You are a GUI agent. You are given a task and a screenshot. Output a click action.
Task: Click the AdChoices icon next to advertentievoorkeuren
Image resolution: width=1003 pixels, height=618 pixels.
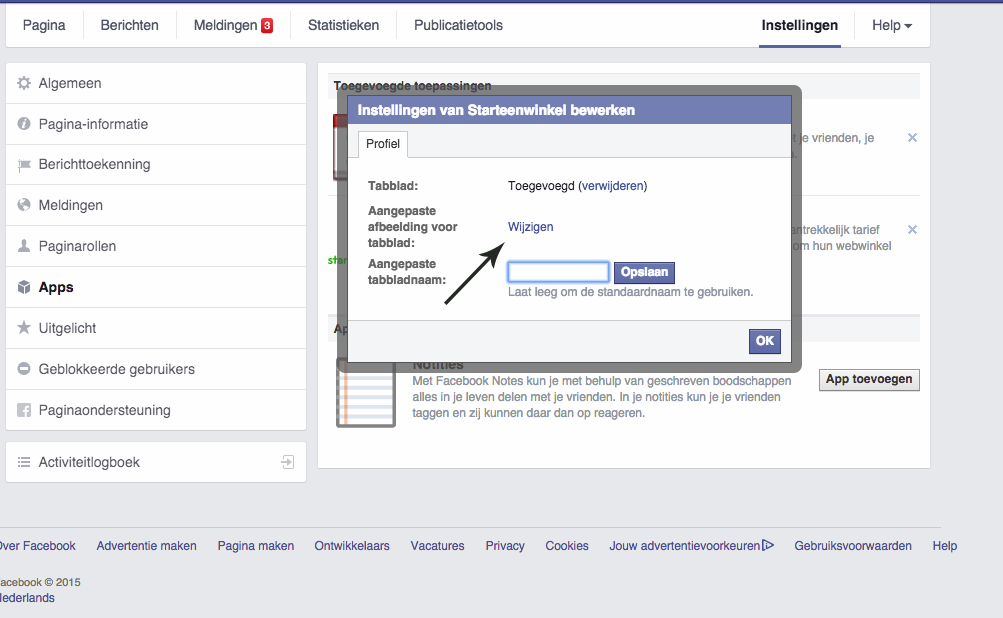coord(768,546)
